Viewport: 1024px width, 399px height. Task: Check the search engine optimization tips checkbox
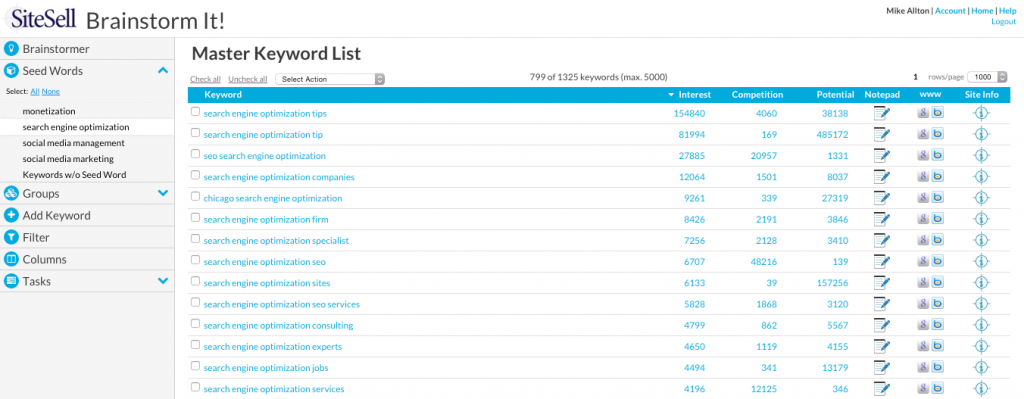tap(195, 112)
